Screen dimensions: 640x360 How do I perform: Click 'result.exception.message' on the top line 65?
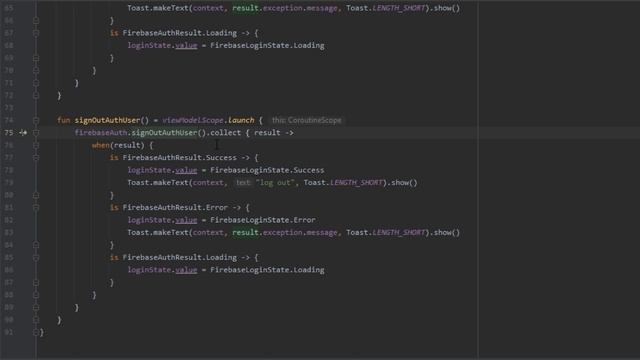(285, 8)
